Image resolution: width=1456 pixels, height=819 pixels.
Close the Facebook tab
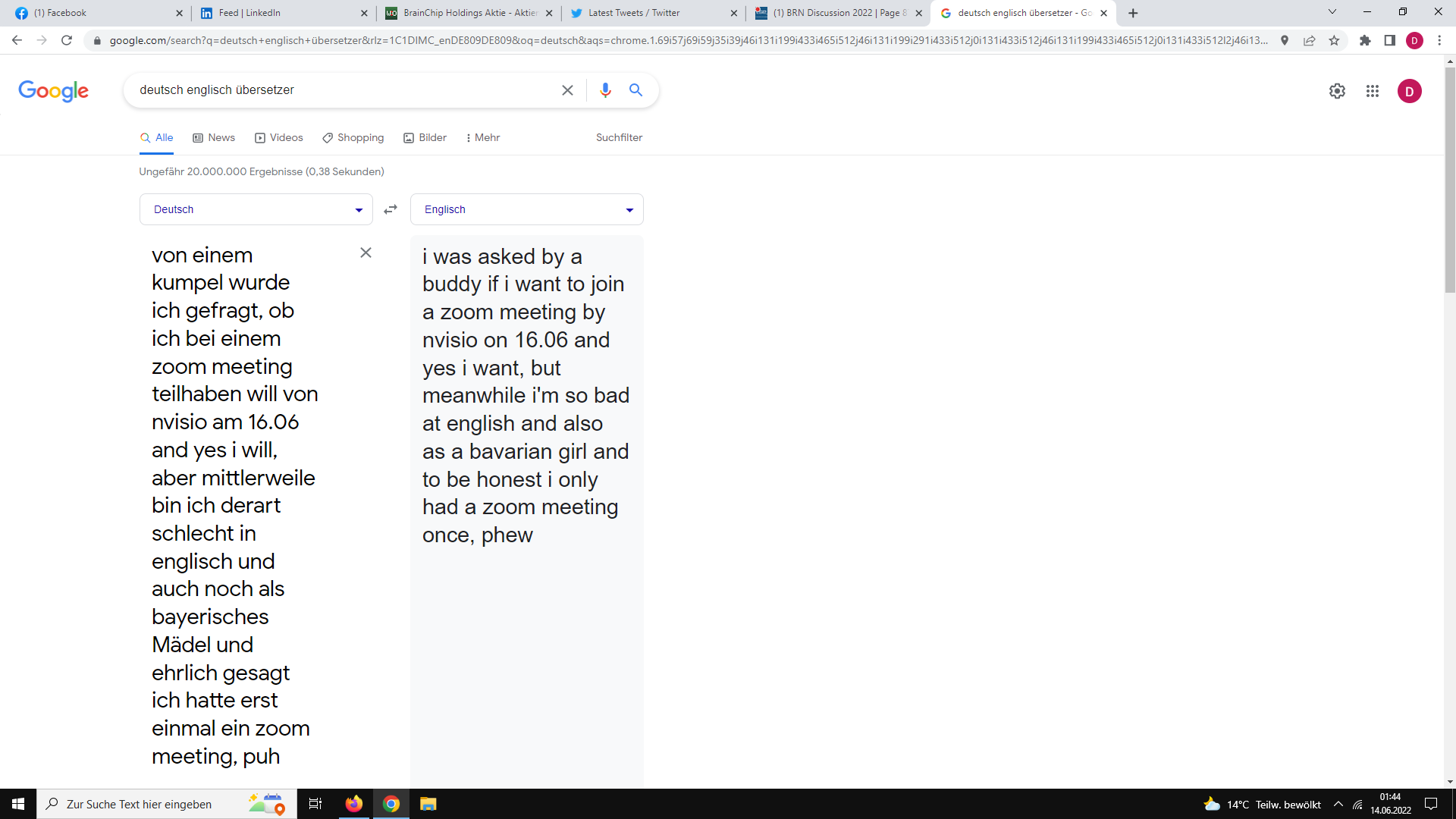[179, 13]
